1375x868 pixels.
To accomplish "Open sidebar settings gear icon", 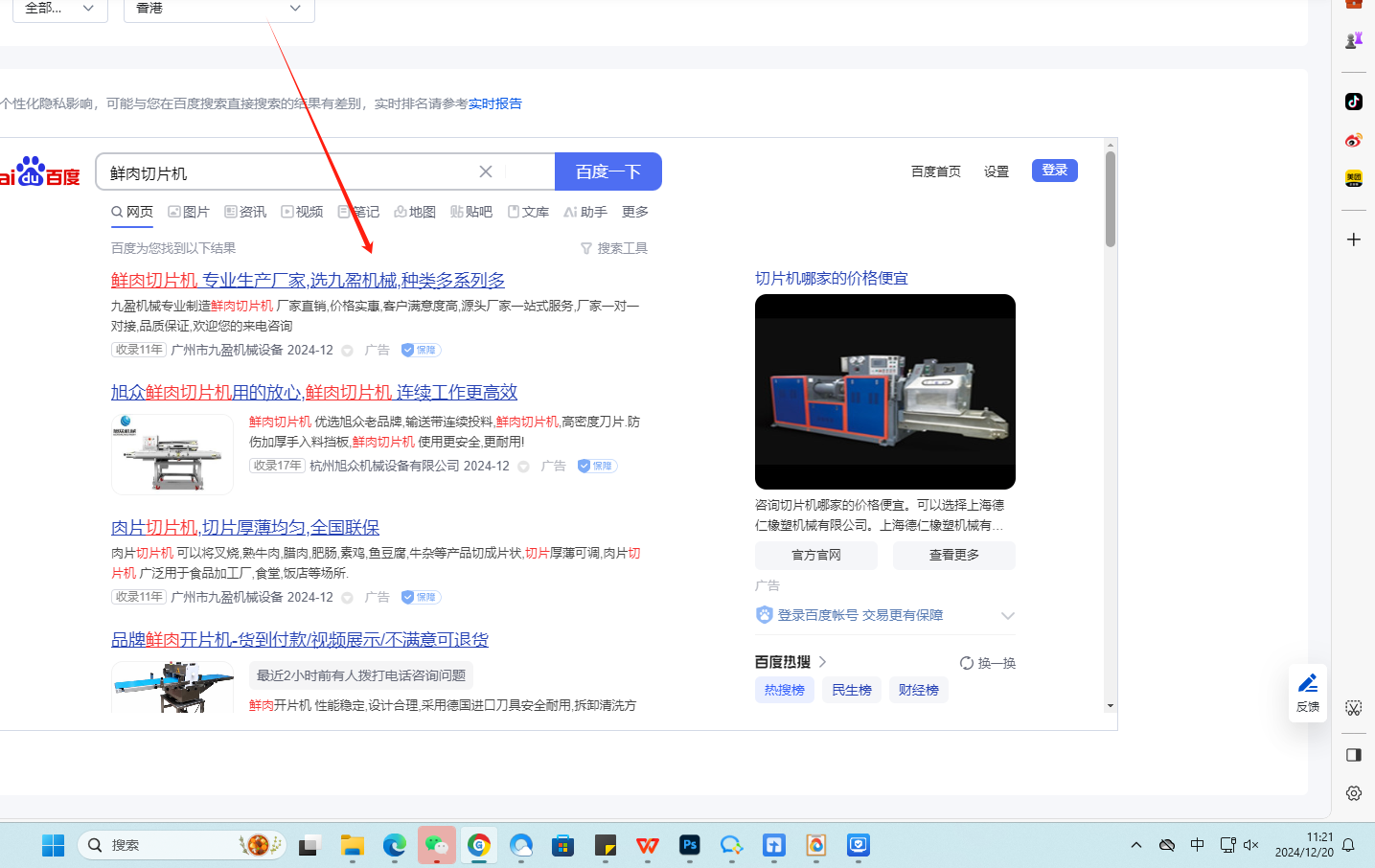I will click(1353, 793).
